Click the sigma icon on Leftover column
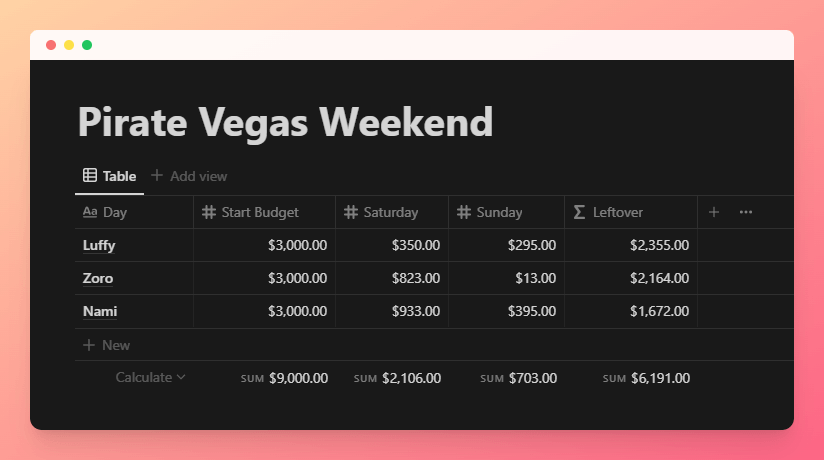 coord(579,212)
